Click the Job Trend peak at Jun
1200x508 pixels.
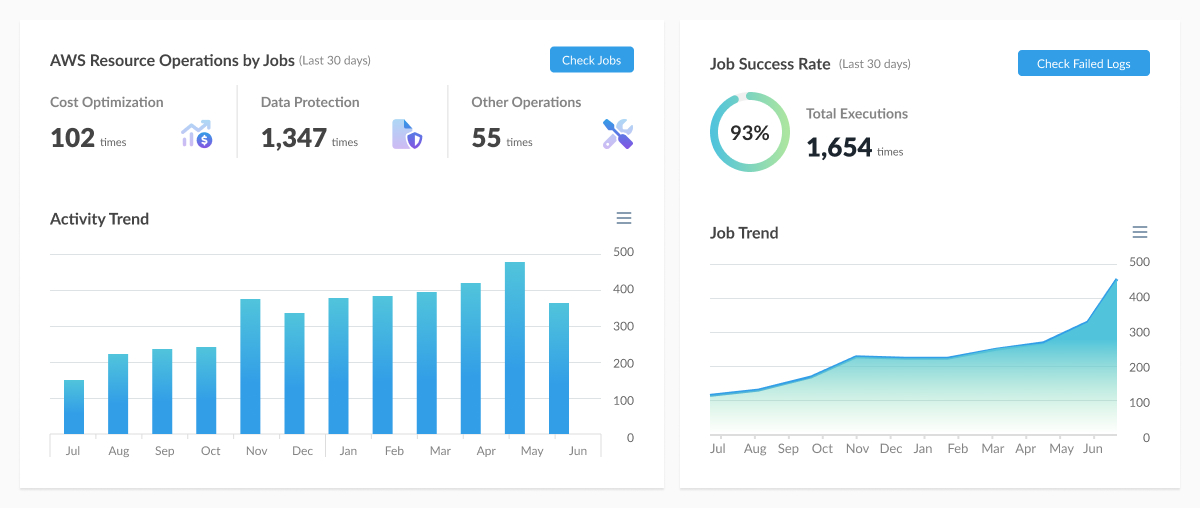coord(1116,281)
